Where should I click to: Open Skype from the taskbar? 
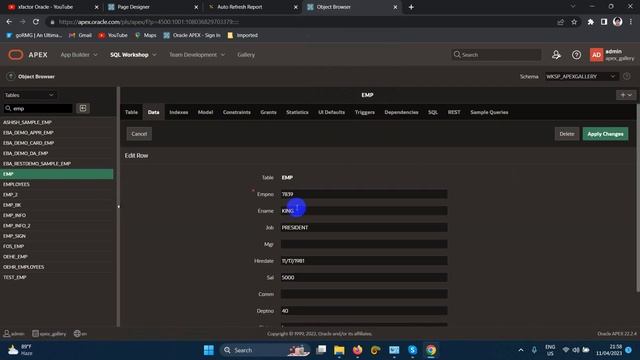click(x=412, y=350)
